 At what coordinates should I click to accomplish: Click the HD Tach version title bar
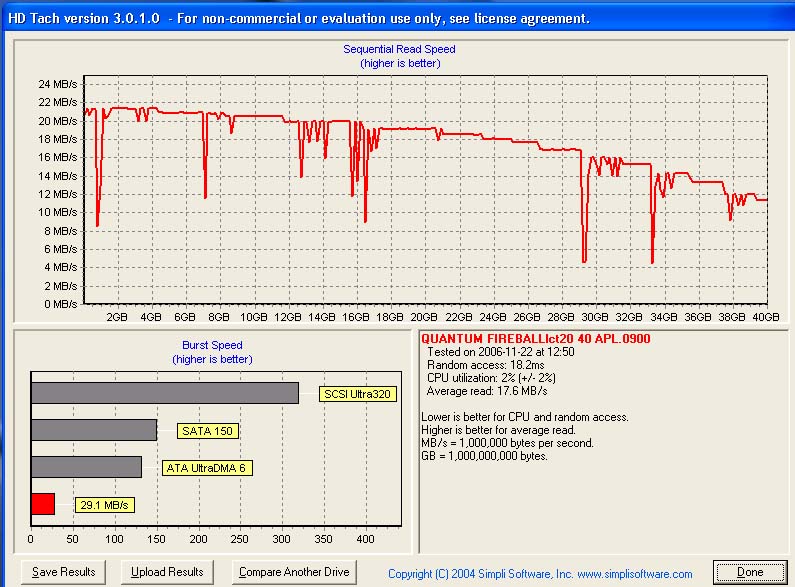398,18
